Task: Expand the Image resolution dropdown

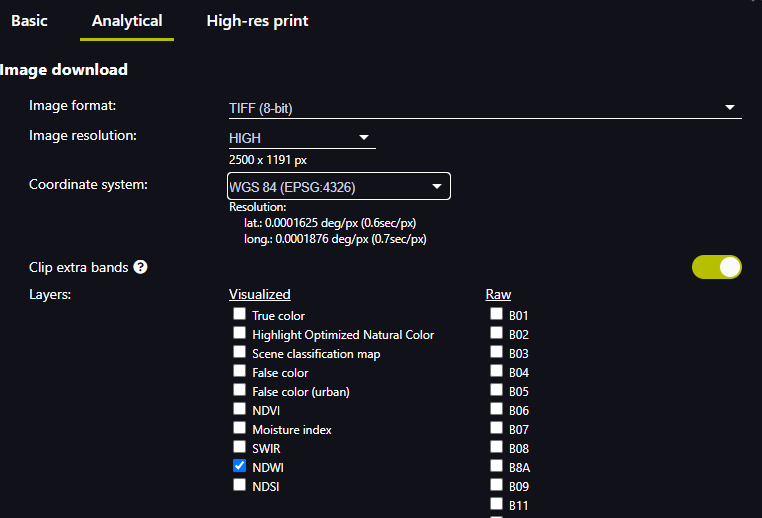Action: pos(301,138)
